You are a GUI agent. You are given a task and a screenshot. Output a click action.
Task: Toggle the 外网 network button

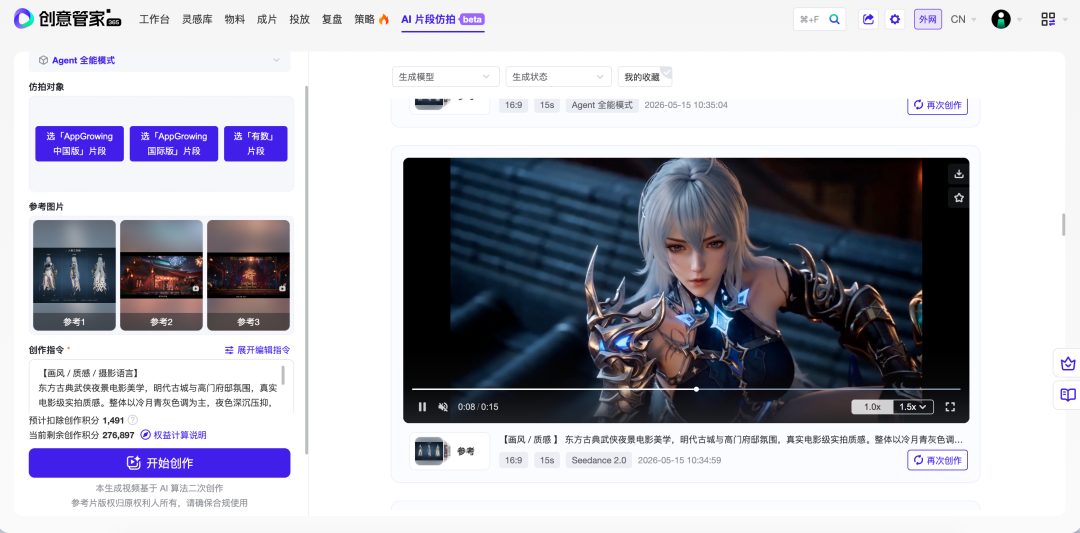pyautogui.click(x=928, y=19)
